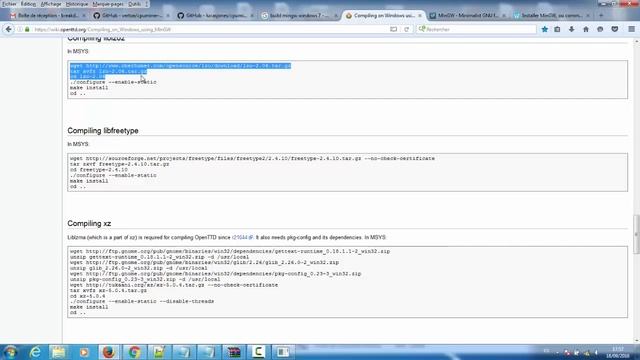This screenshot has height=360, width=640.
Task: Click the wget pkg-config_0.23-3_win32.zip line
Action: [x=216, y=274]
